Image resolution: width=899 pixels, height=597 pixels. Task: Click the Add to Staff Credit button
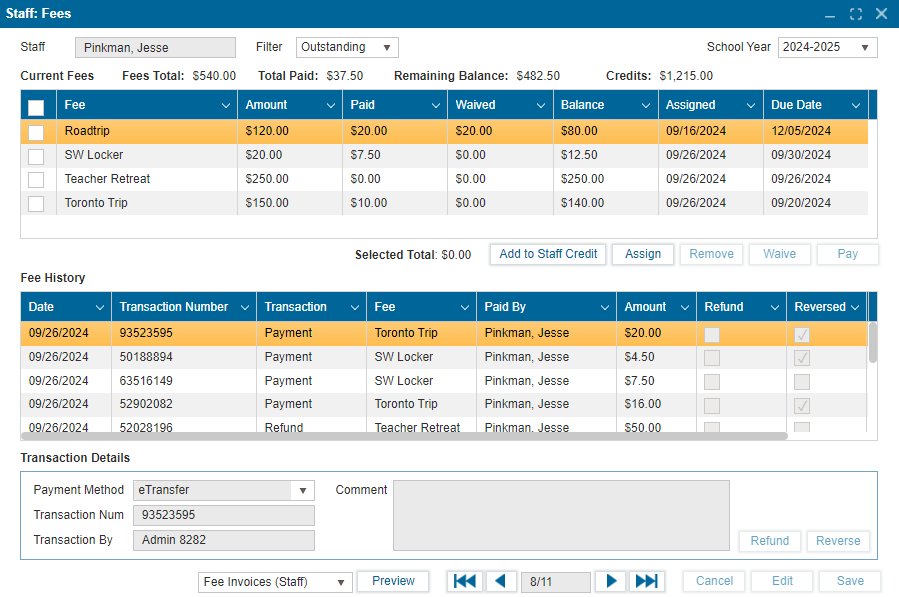548,254
